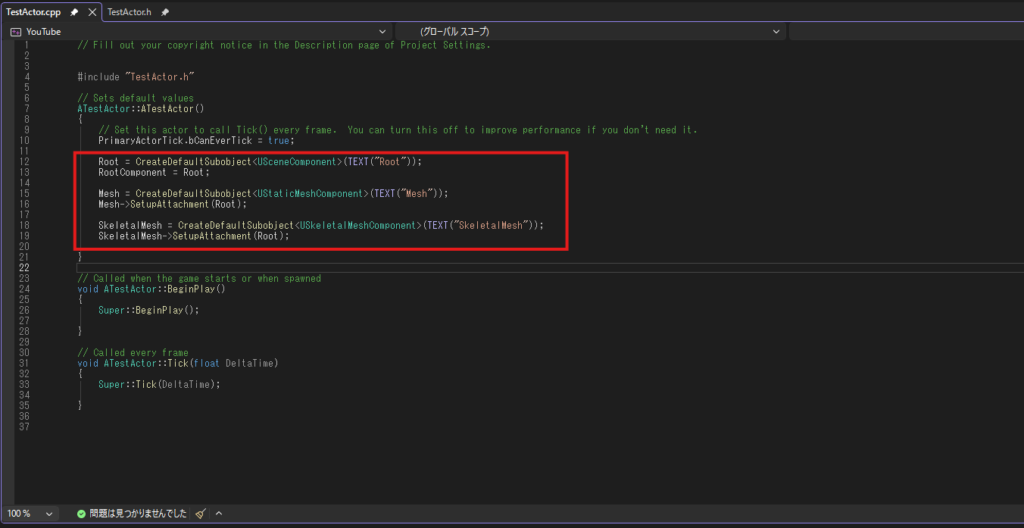The height and width of the screenshot is (528, 1024).
Task: Pin the TestActor.h tab
Action: point(164,12)
